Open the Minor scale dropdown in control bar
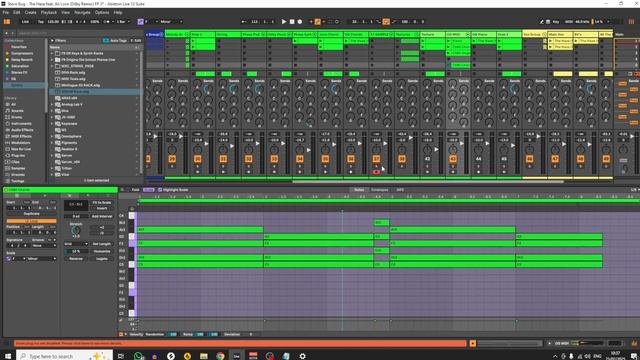 171,22
